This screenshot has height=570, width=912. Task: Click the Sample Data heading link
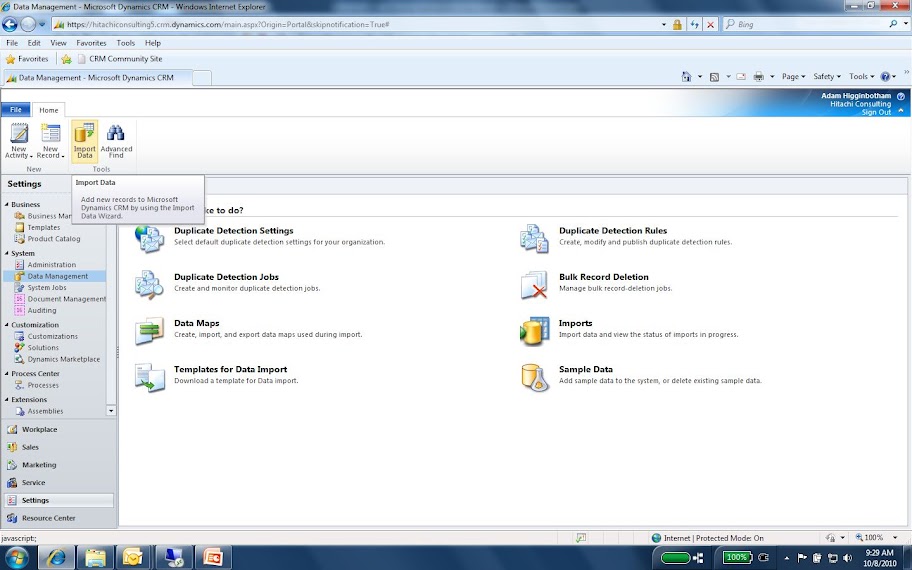tap(586, 369)
